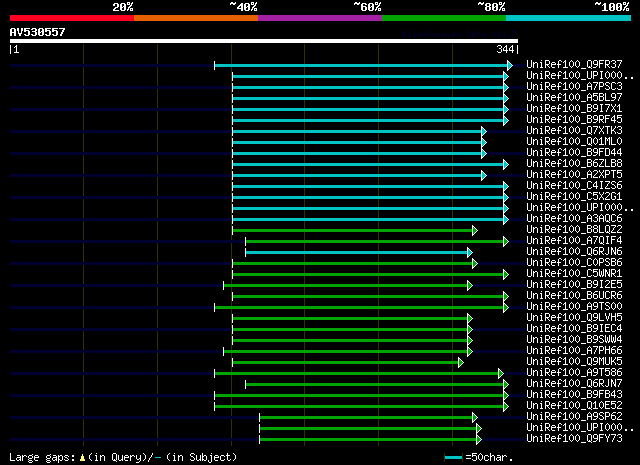Click the cyan alignment bar for UniRef100_Q9FR37
This screenshot has width=640, height=465.
(x=361, y=65)
